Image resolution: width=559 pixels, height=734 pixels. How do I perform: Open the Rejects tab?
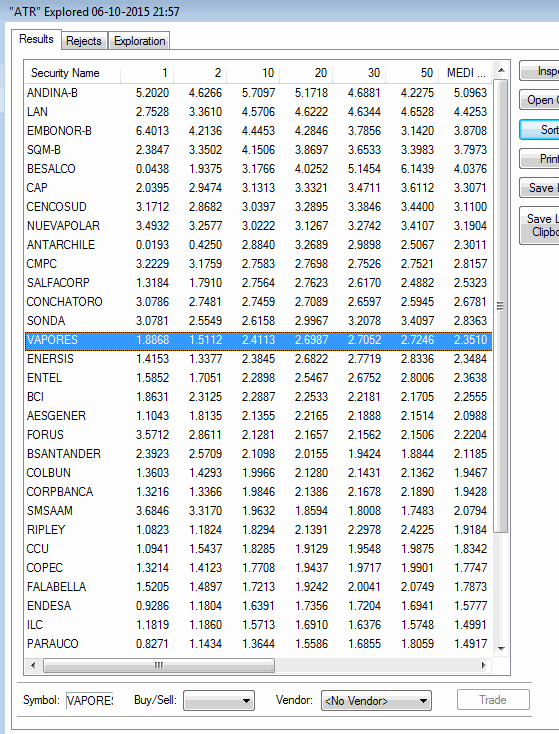pos(84,41)
